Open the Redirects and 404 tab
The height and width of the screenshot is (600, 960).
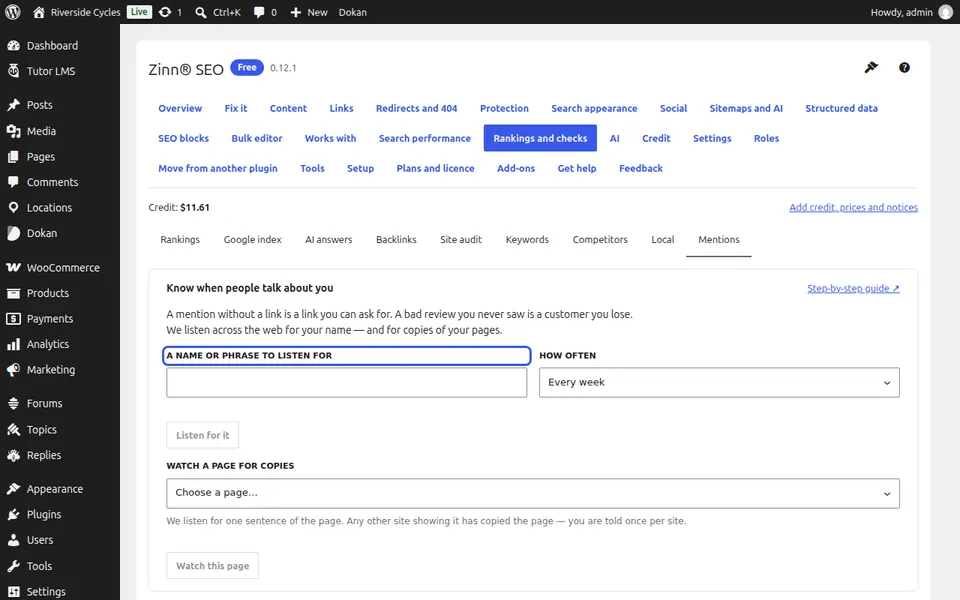click(x=416, y=108)
